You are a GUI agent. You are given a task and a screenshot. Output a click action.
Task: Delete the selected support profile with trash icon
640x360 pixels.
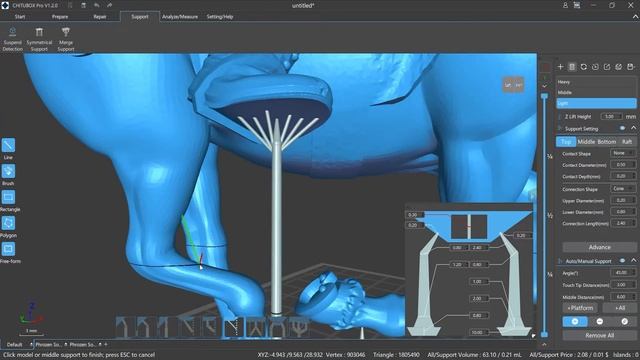click(572, 67)
